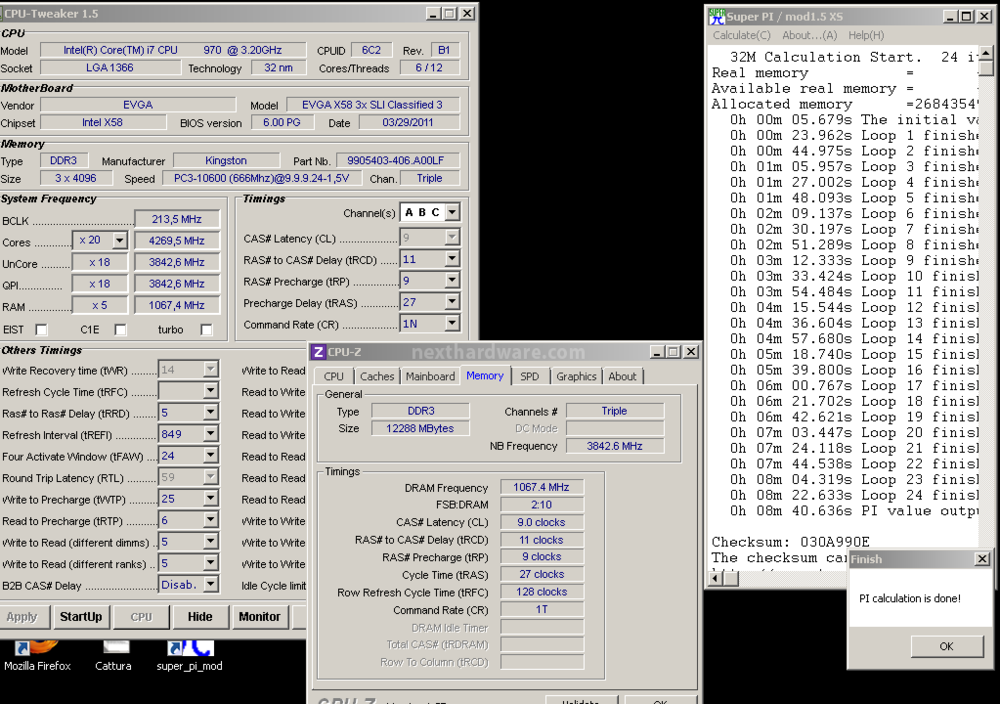Close the Finish dialog
Image resolution: width=1000 pixels, height=704 pixels.
tap(982, 559)
